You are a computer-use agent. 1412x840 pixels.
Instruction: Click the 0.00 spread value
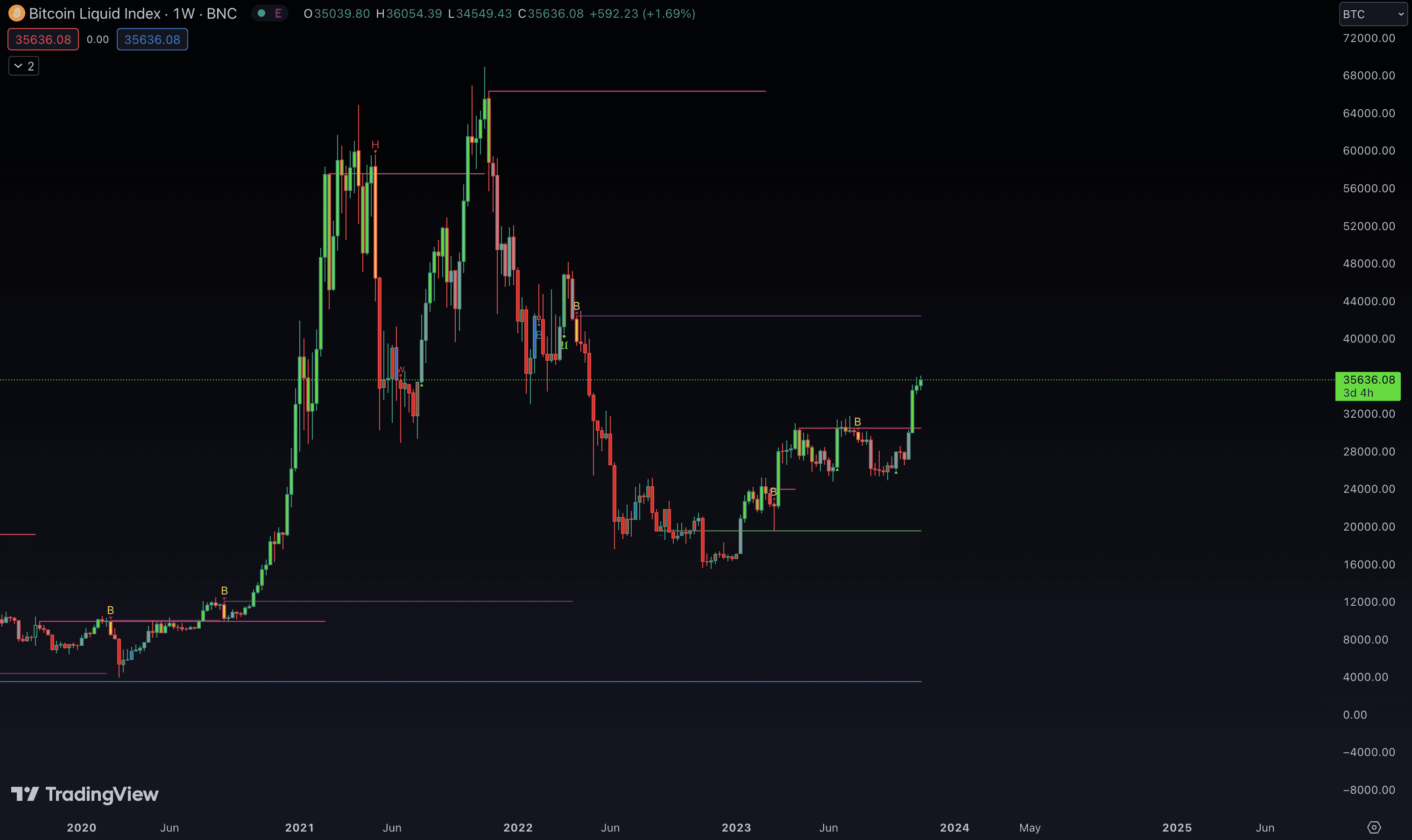tap(98, 40)
